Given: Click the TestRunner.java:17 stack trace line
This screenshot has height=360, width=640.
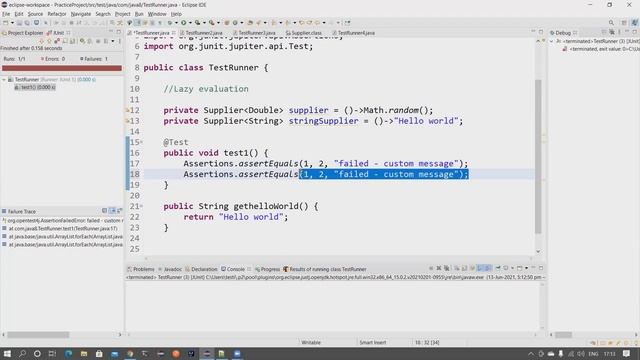Looking at the screenshot, I should click(x=60, y=229).
